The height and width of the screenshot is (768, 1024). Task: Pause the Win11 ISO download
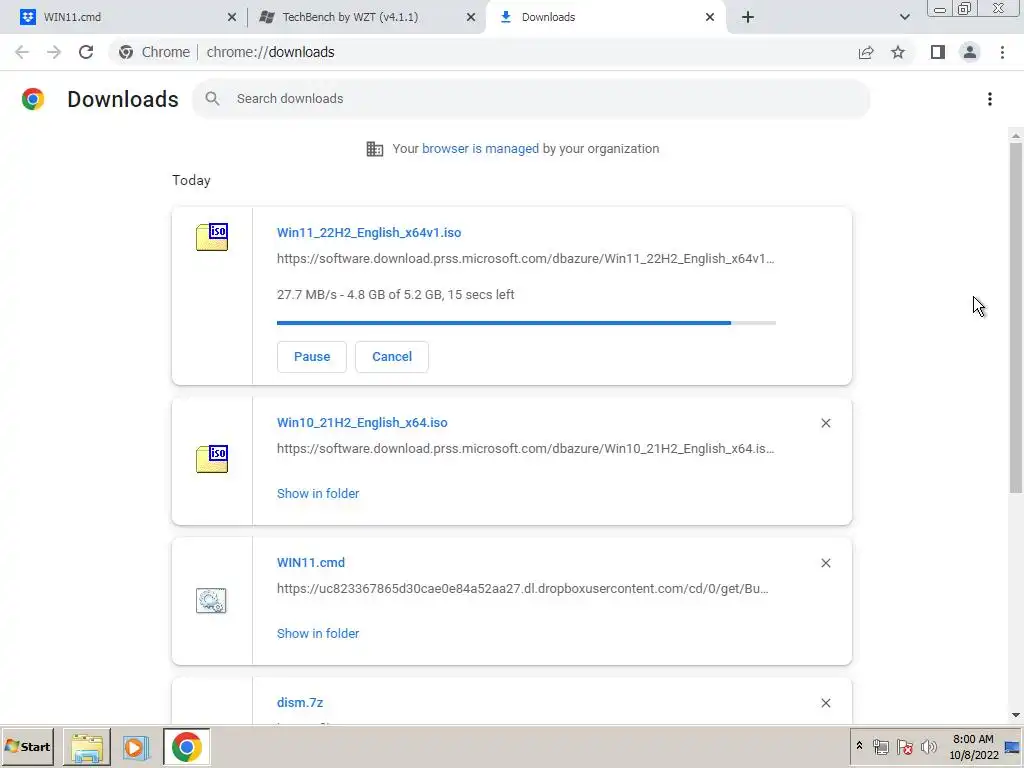[312, 357]
